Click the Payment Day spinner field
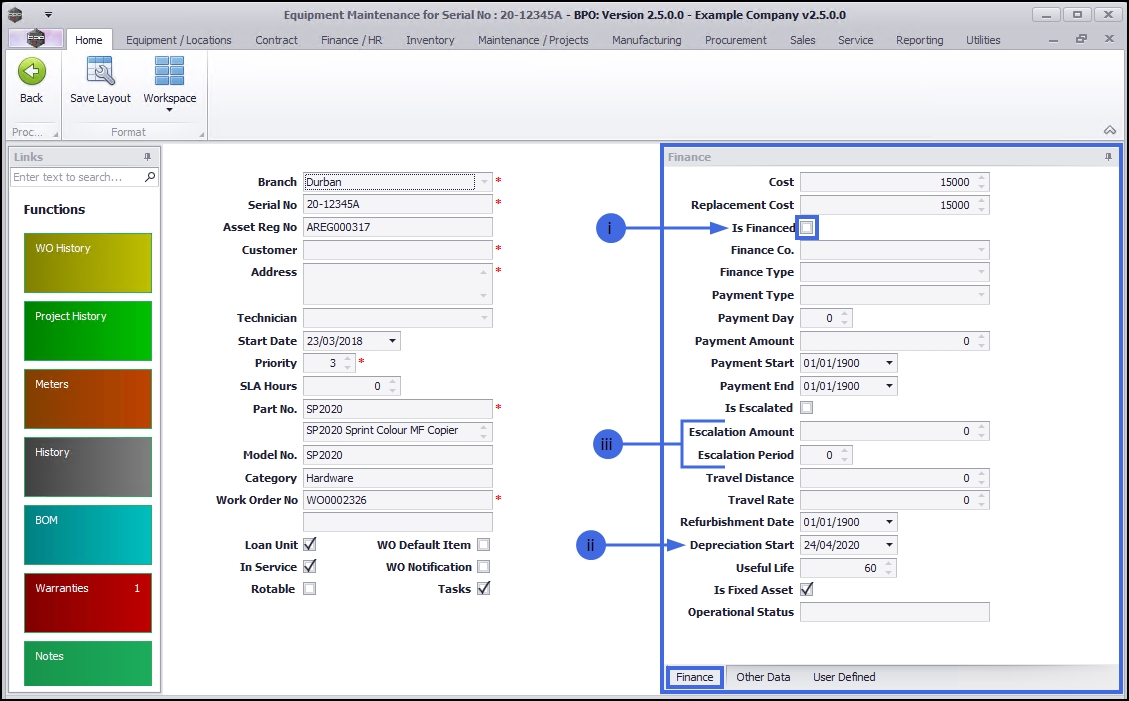 [826, 317]
